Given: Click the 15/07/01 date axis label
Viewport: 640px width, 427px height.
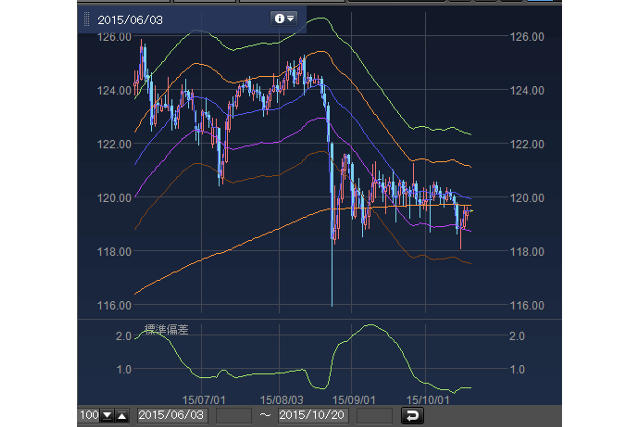Looking at the screenshot, I should tap(203, 400).
